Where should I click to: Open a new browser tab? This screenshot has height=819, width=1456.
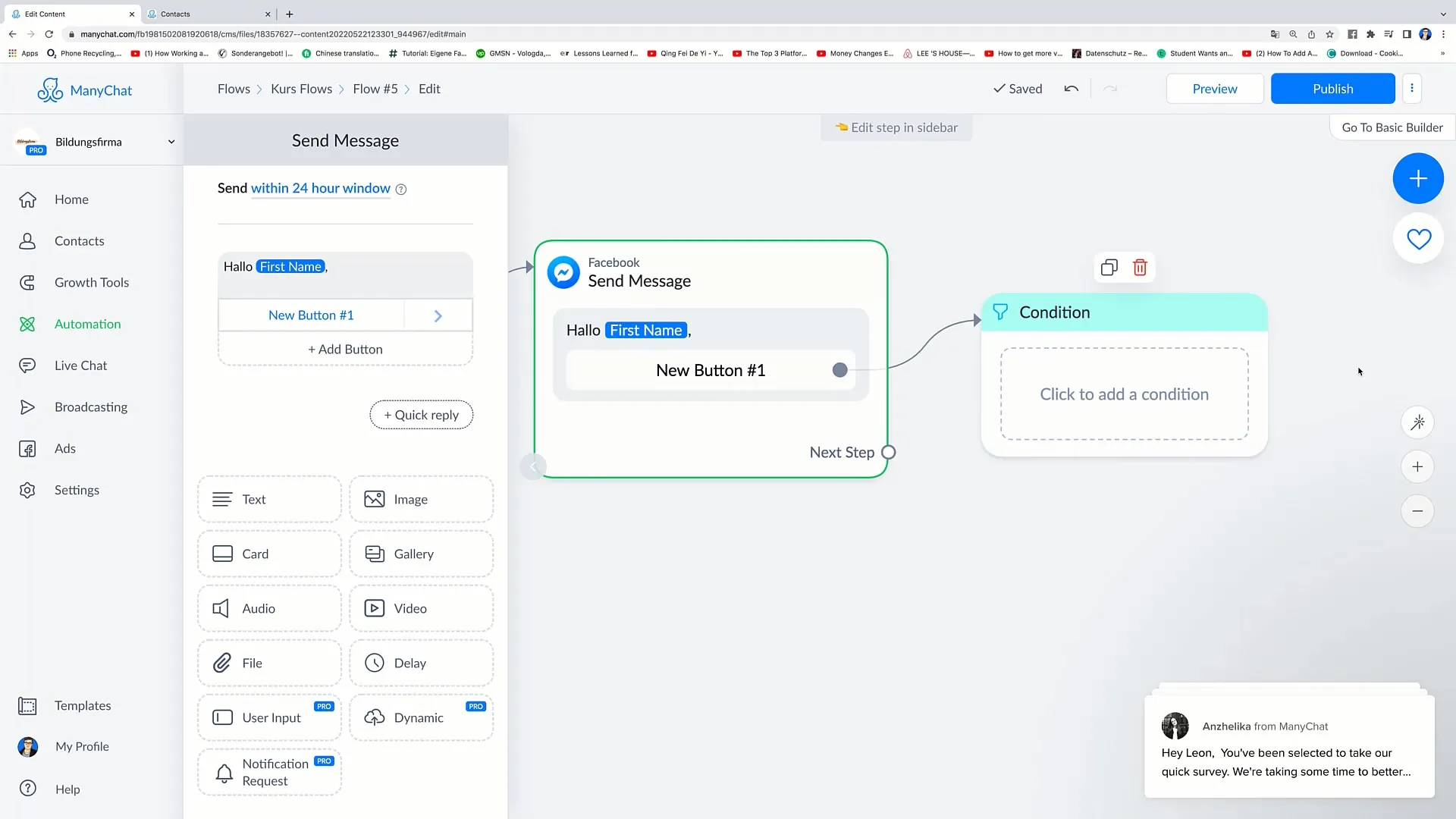click(x=290, y=14)
